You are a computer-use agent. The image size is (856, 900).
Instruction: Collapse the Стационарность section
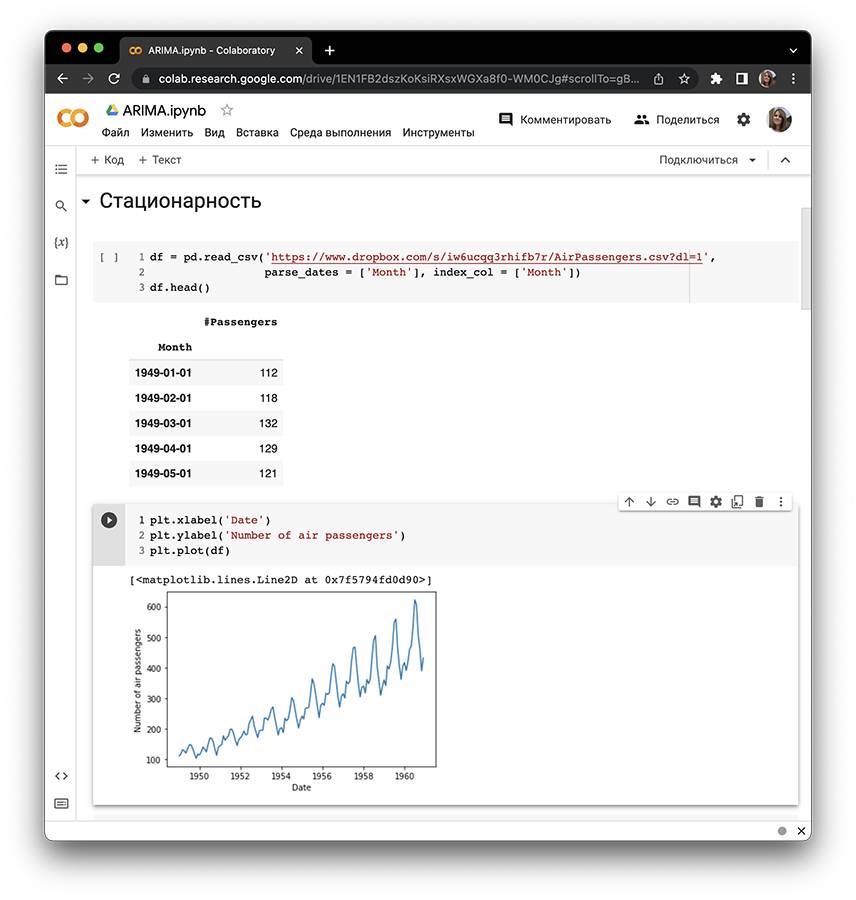tap(86, 202)
